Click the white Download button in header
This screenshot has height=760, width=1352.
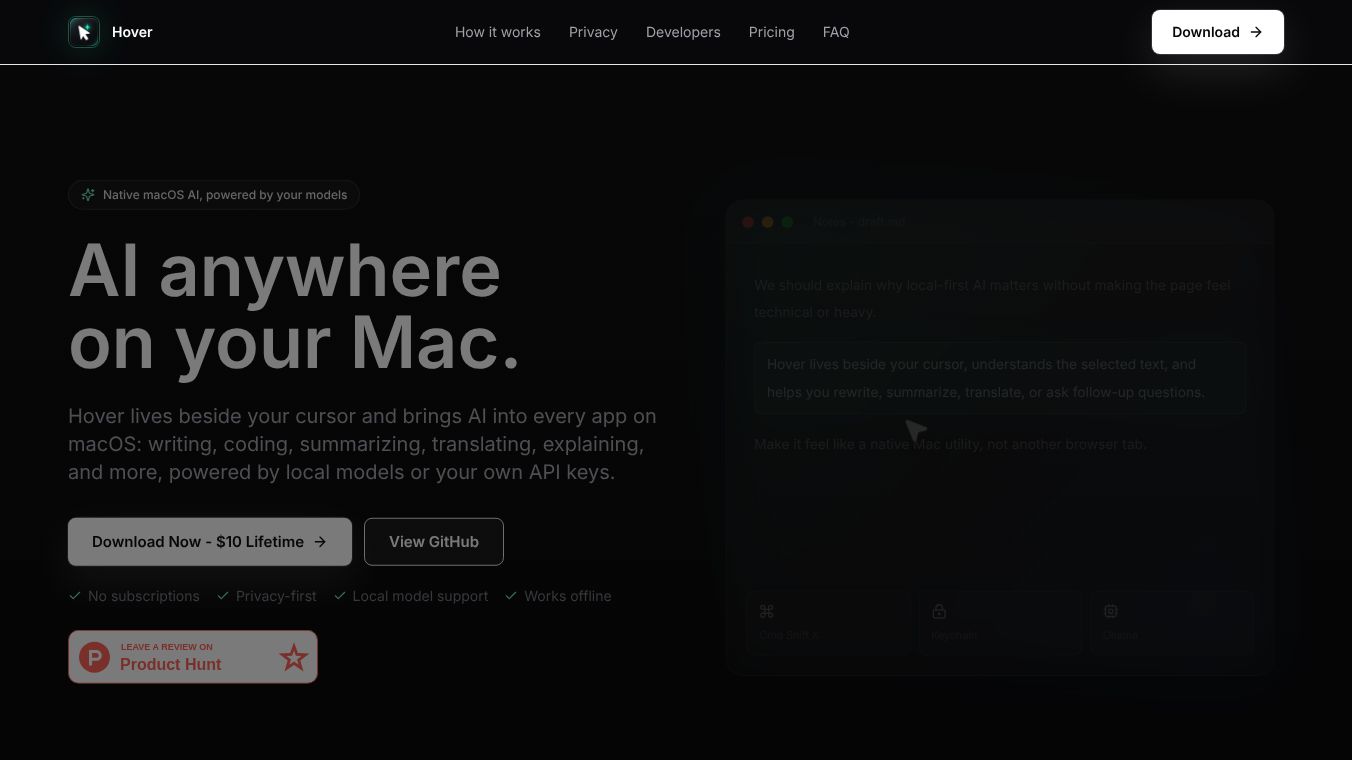1218,32
